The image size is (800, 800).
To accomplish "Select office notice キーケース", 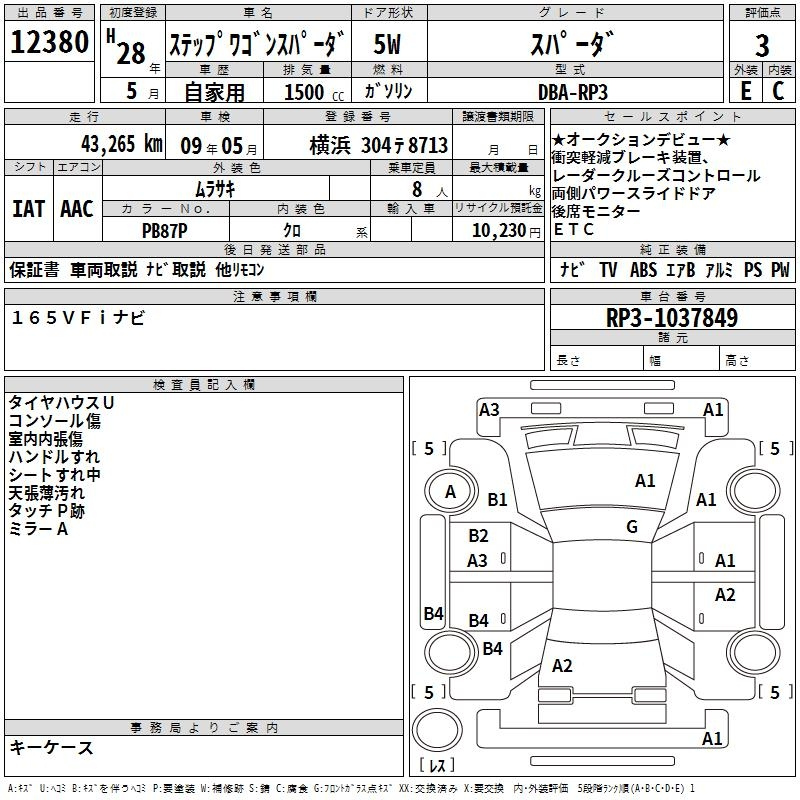I will [x=52, y=748].
